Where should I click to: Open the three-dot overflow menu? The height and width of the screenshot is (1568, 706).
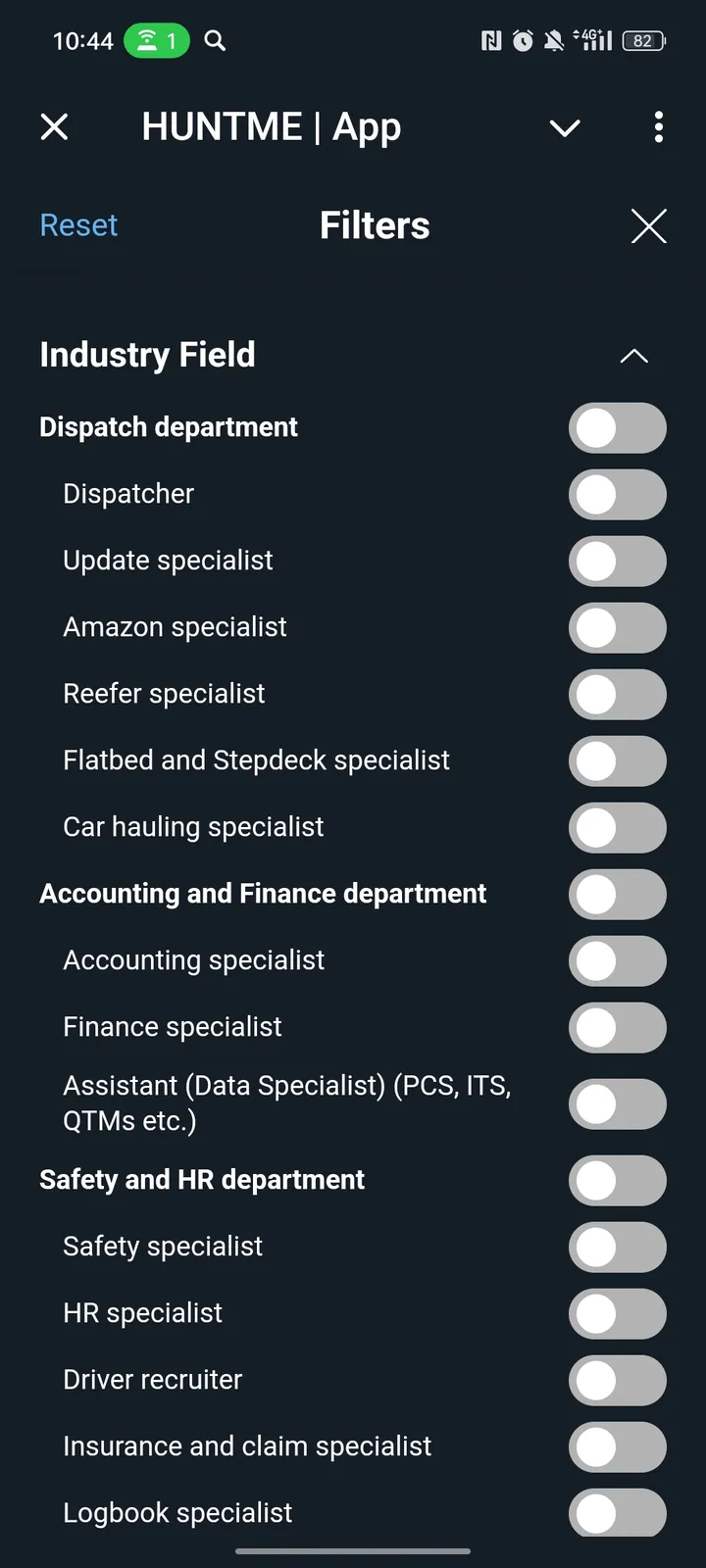658,127
